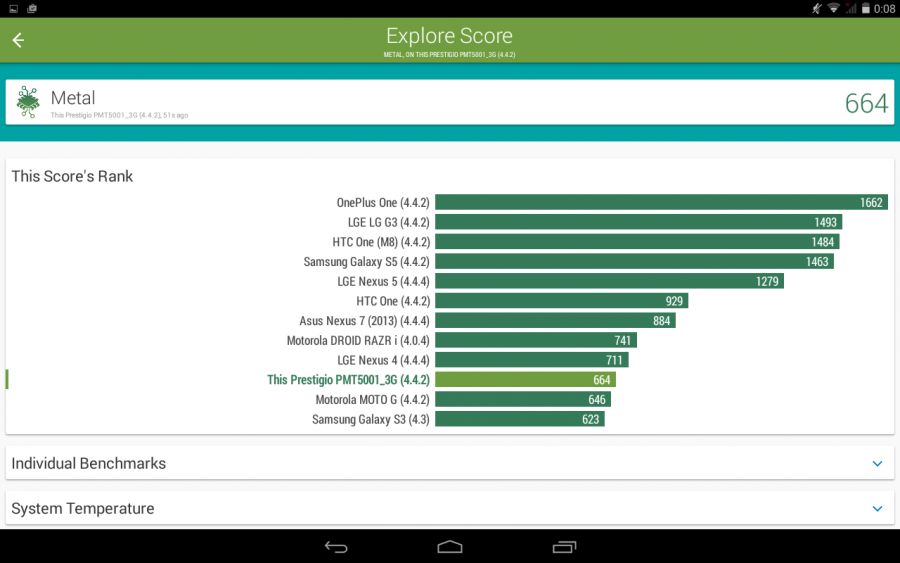Expand the Individual Benchmarks chevron

click(x=877, y=464)
